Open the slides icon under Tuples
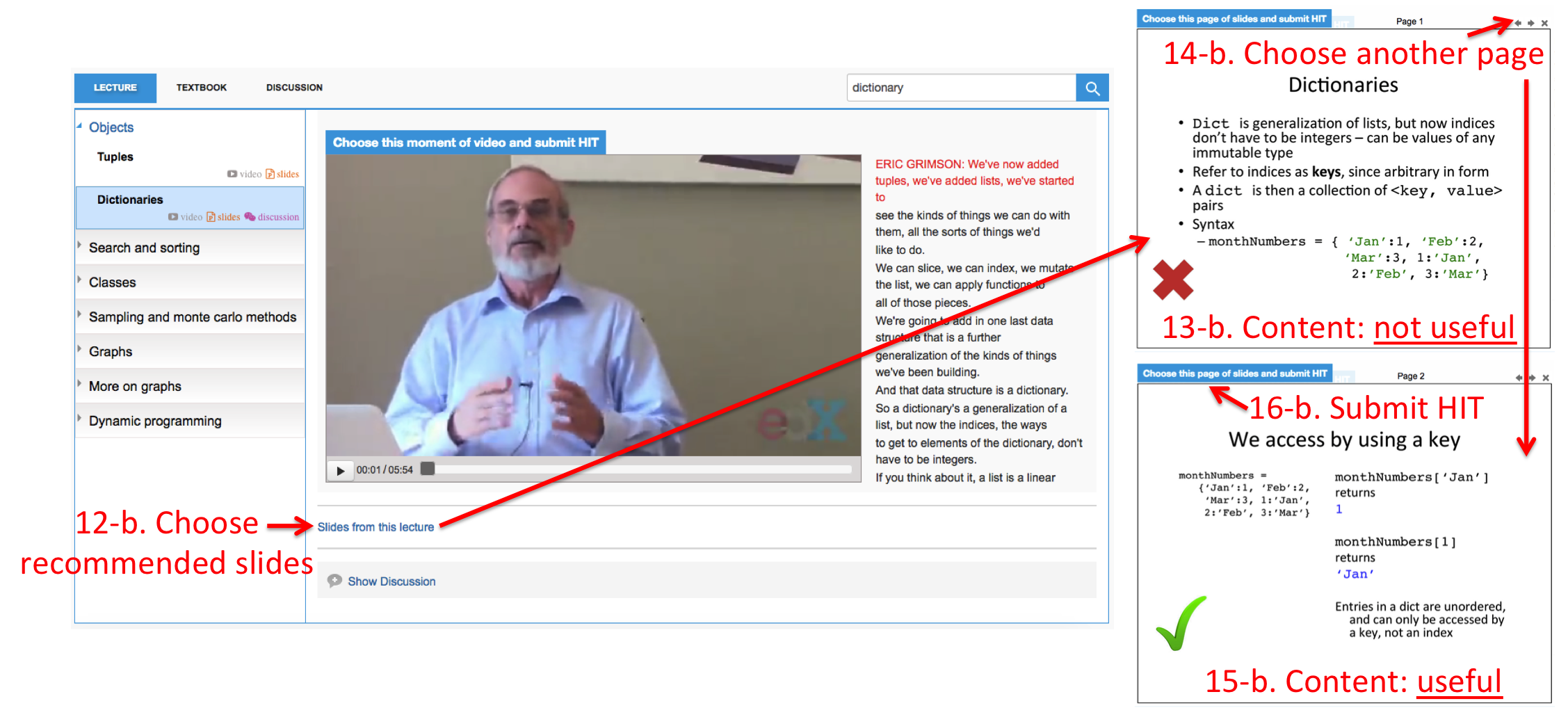1568x708 pixels. pyautogui.click(x=282, y=174)
